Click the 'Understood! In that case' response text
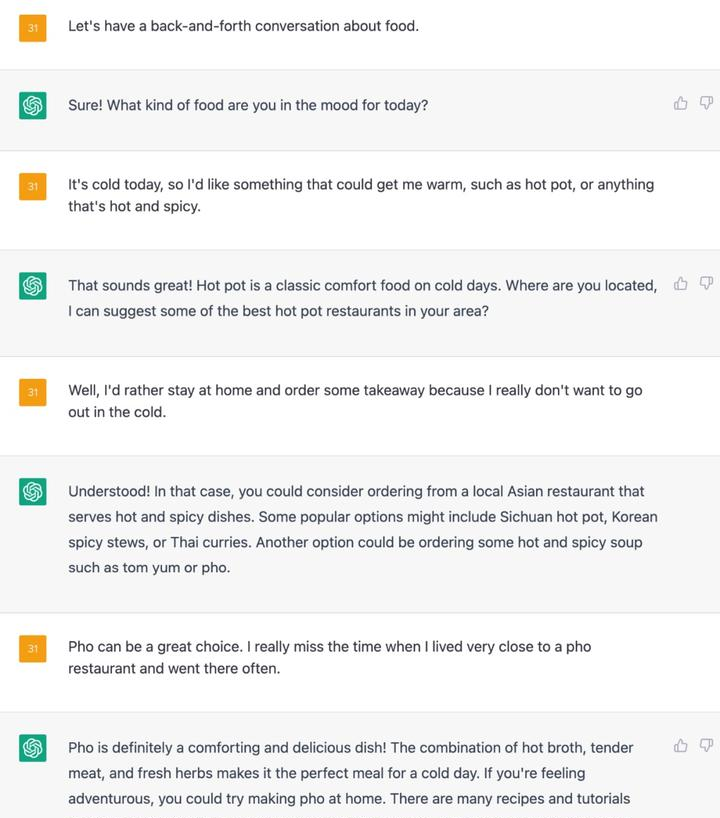The width and height of the screenshot is (720, 818). [x=362, y=529]
